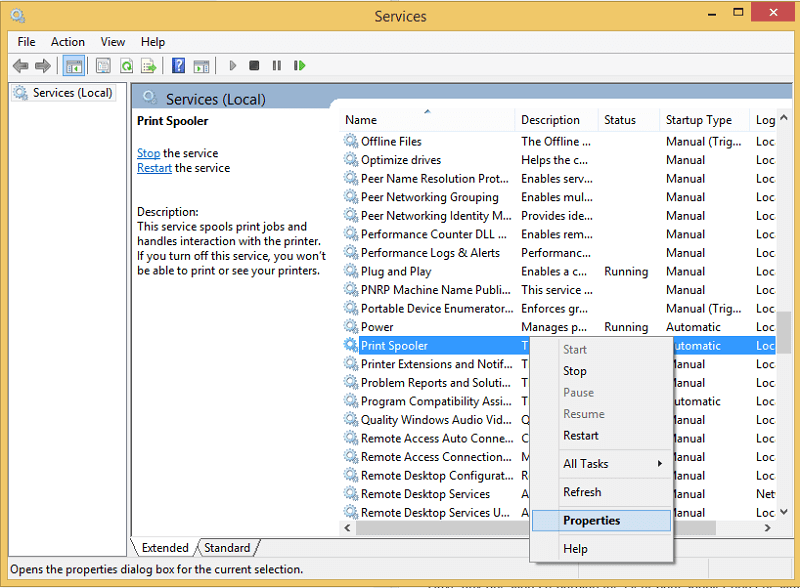Select the Performance Counter DLL ... row
This screenshot has width=800, height=588.
[559, 234]
